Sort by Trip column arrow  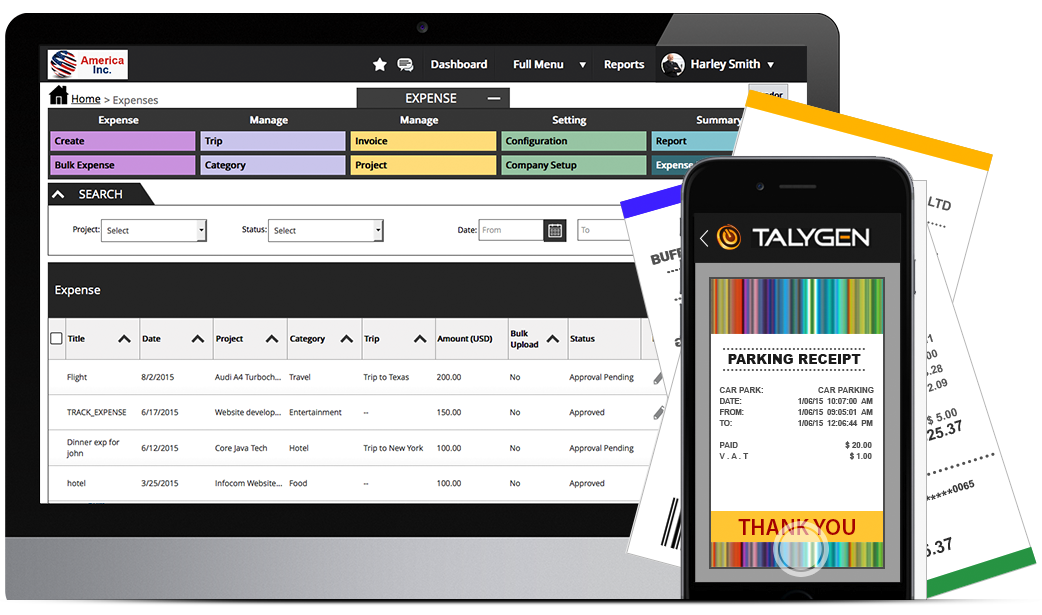click(420, 339)
